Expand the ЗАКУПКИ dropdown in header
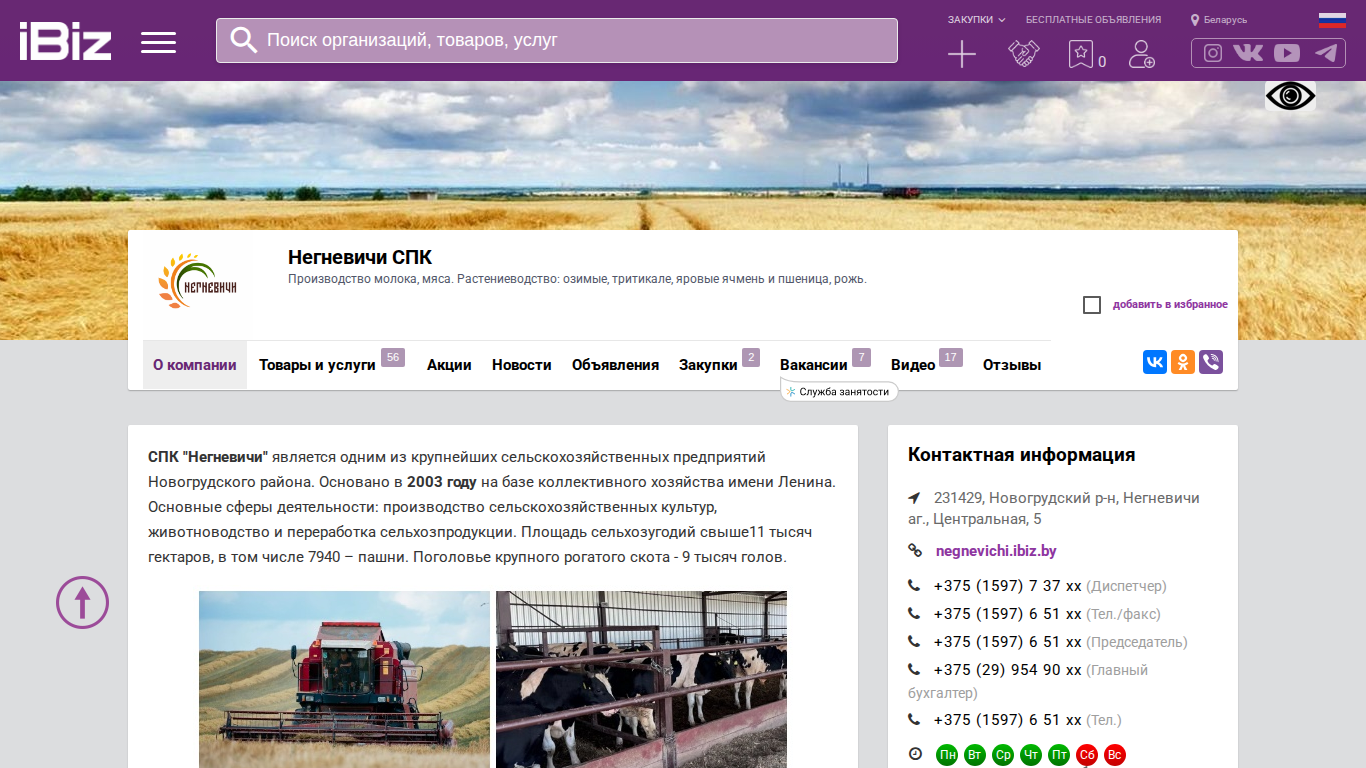The image size is (1366, 768). pyautogui.click(x=976, y=20)
